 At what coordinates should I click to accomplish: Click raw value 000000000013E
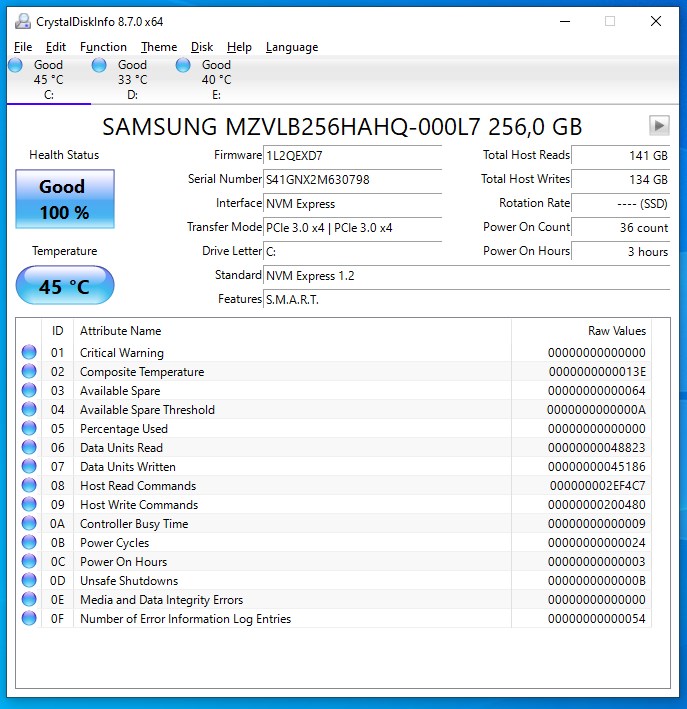tap(597, 372)
